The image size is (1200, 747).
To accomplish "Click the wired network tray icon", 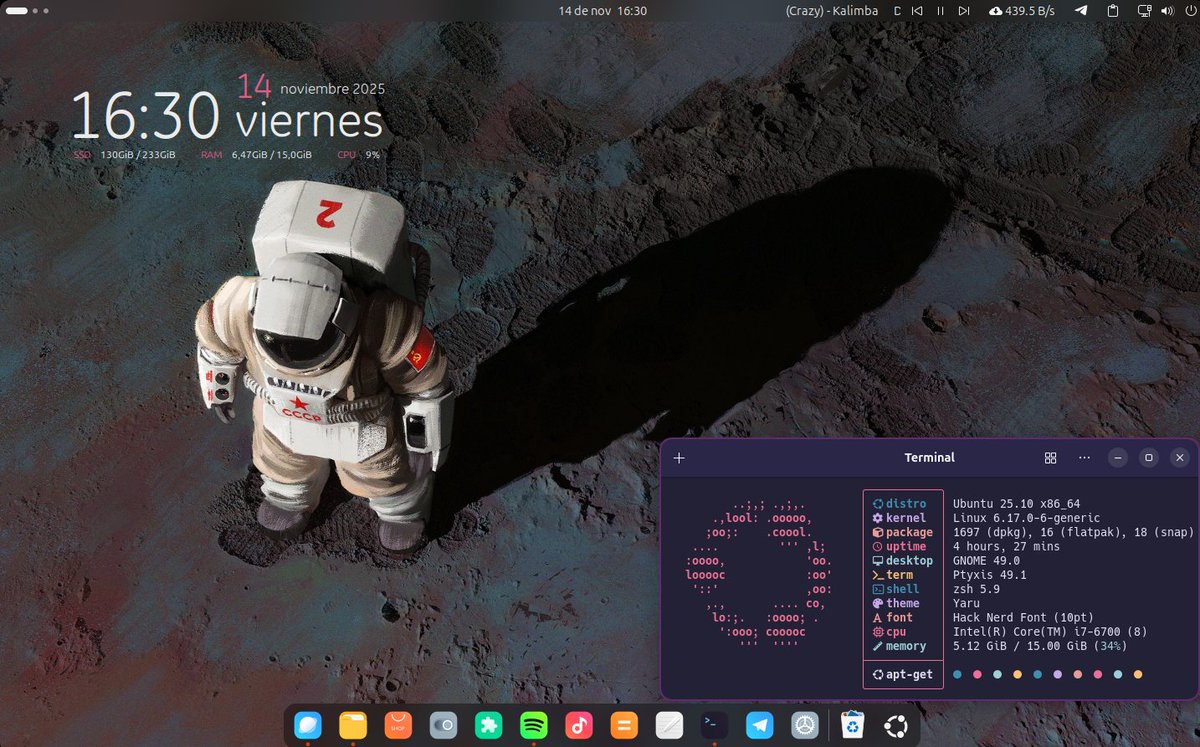I will click(1145, 11).
